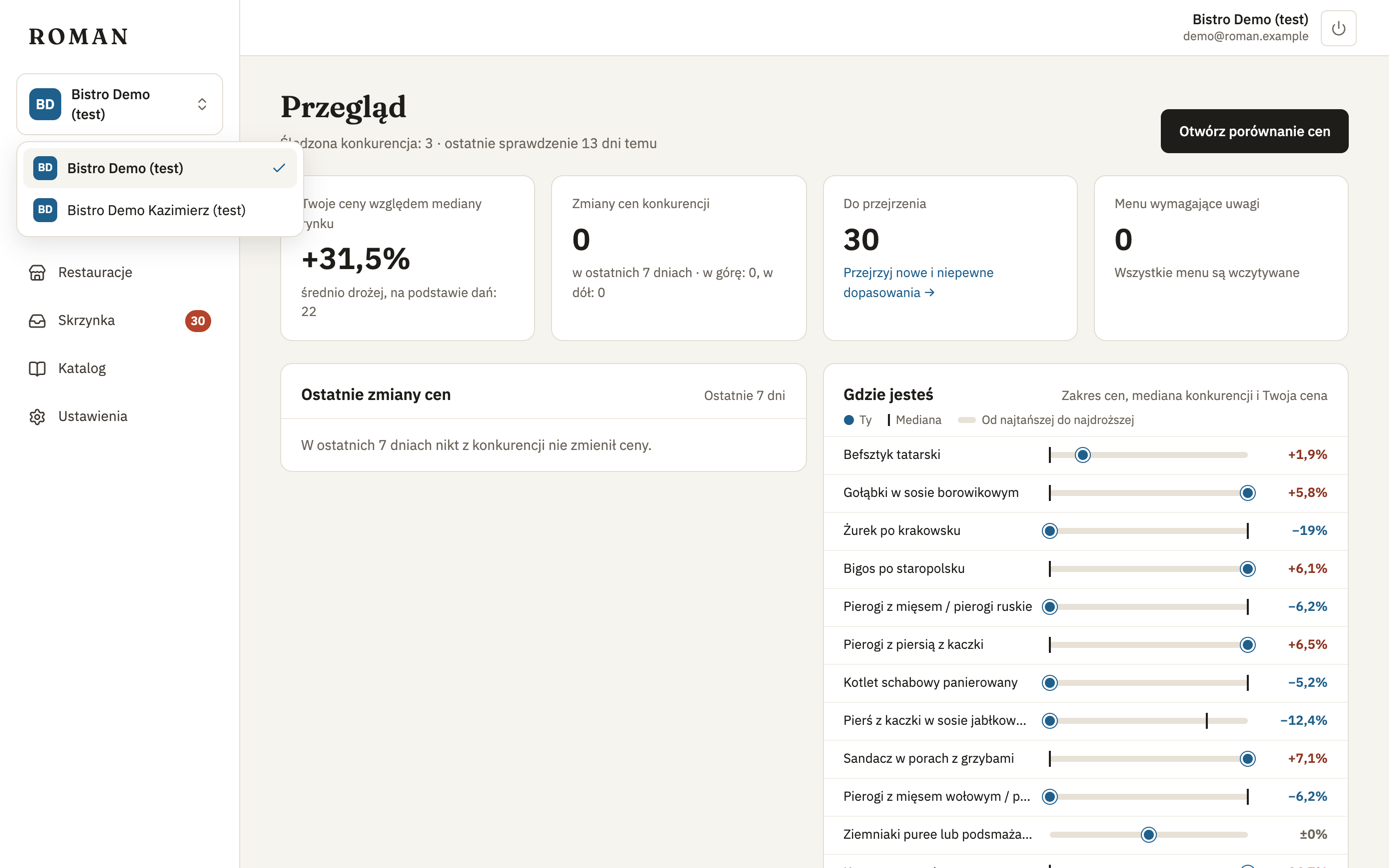Open Ustawienia gear icon
Viewport: 1389px width, 868px height.
[37, 416]
